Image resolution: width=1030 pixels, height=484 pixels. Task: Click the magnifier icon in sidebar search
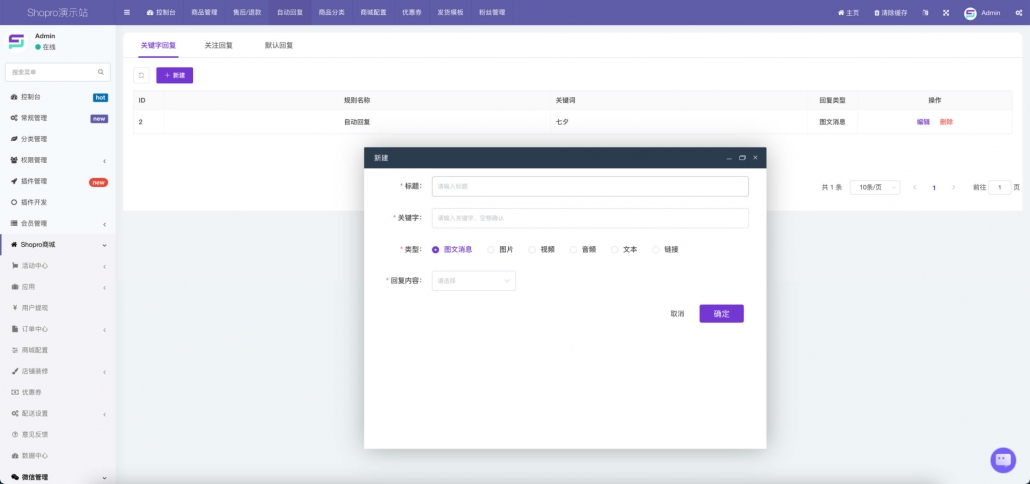101,72
